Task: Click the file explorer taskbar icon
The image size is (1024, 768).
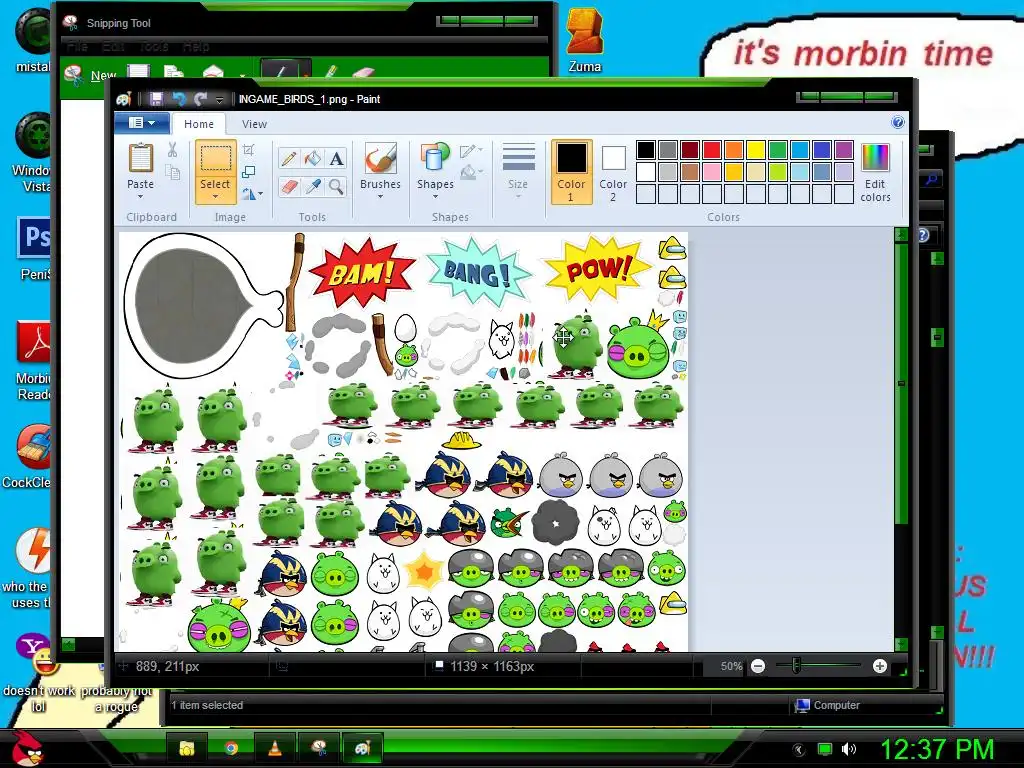Action: (187, 748)
